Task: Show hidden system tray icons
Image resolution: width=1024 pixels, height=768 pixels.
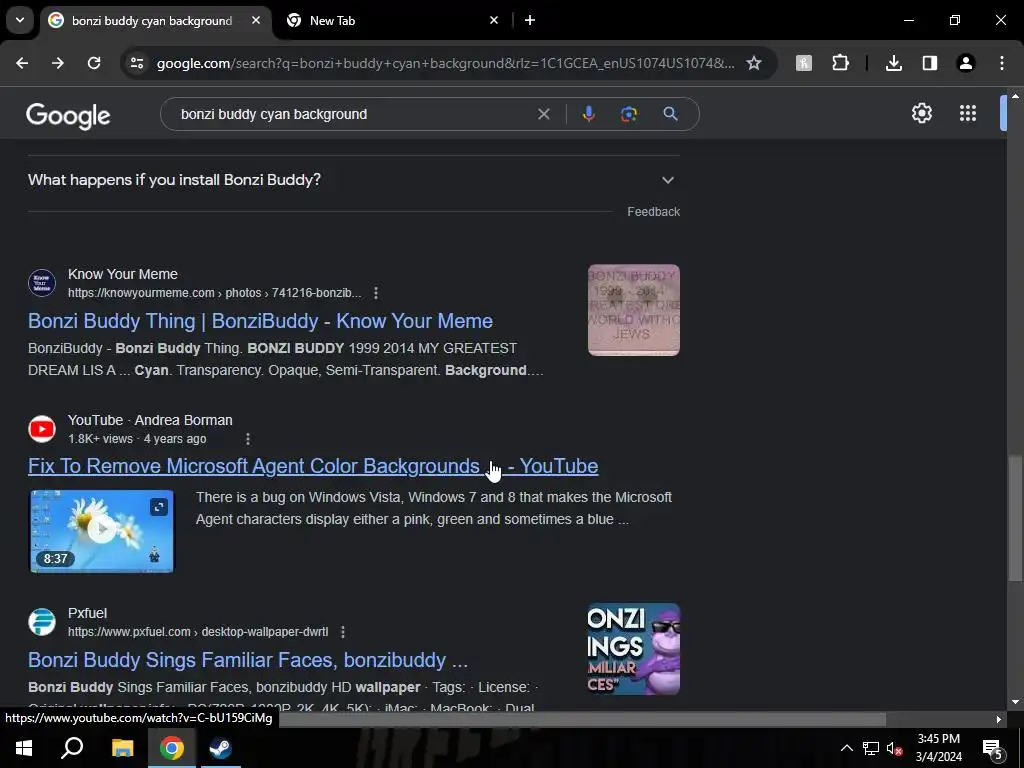Action: pos(846,748)
